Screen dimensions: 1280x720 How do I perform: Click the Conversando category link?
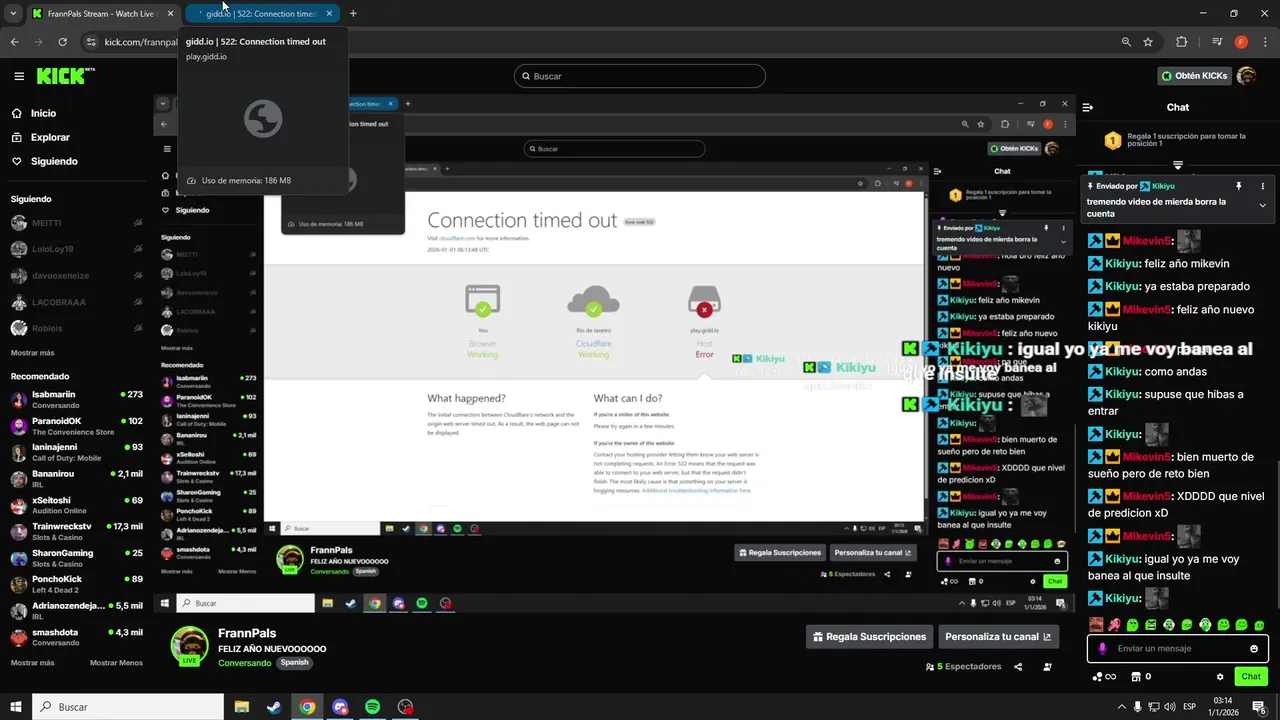245,663
